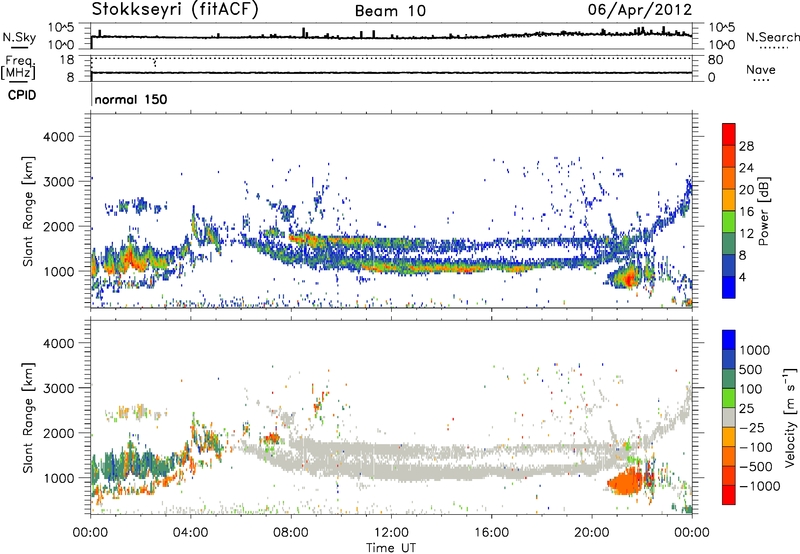800x554 pixels.
Task: Click the light green band of the power colorbar
Action: click(x=729, y=221)
